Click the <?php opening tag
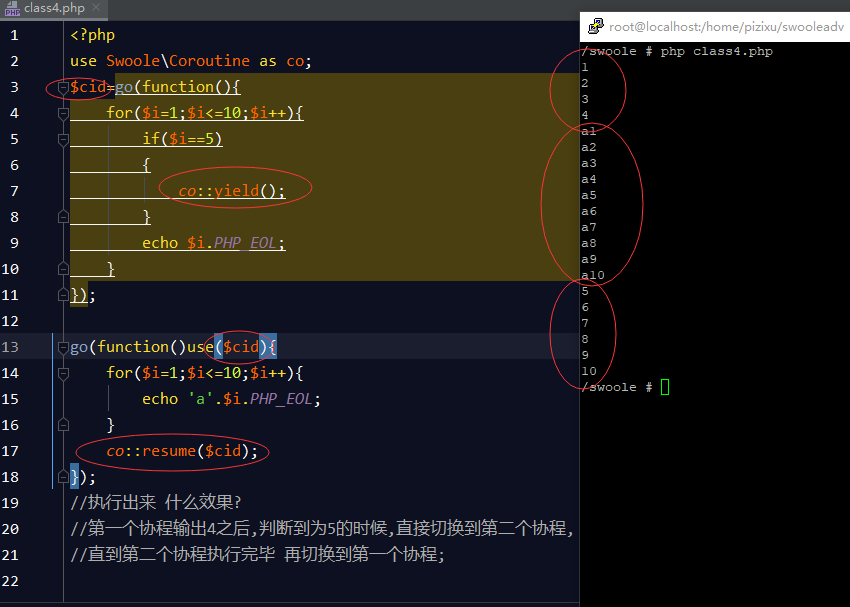The image size is (850, 607). [92, 35]
